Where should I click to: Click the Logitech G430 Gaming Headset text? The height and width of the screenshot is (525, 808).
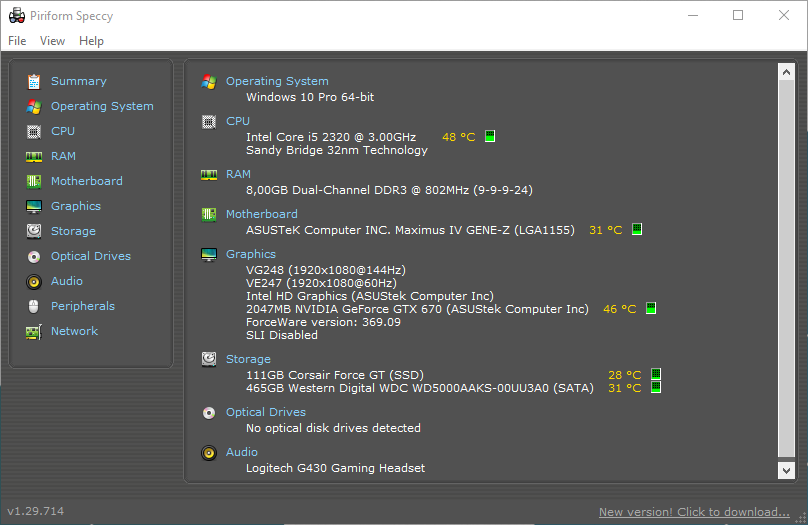click(x=335, y=468)
